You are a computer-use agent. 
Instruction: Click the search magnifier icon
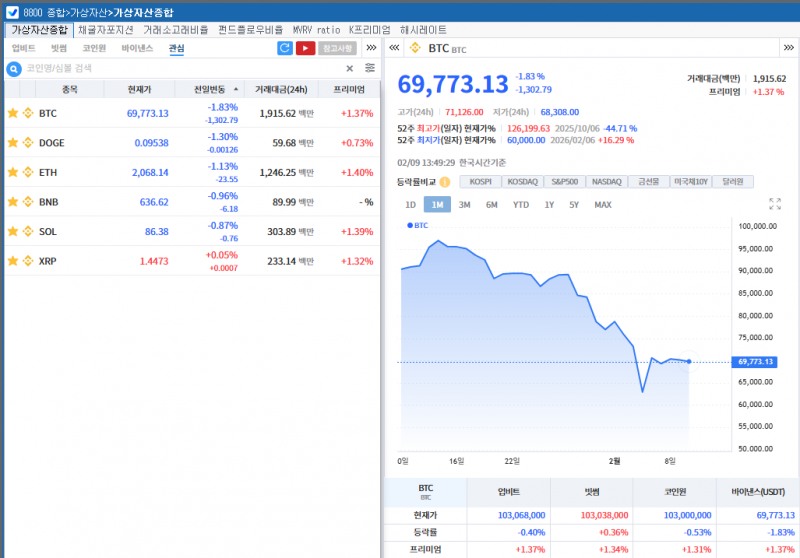tap(14, 68)
